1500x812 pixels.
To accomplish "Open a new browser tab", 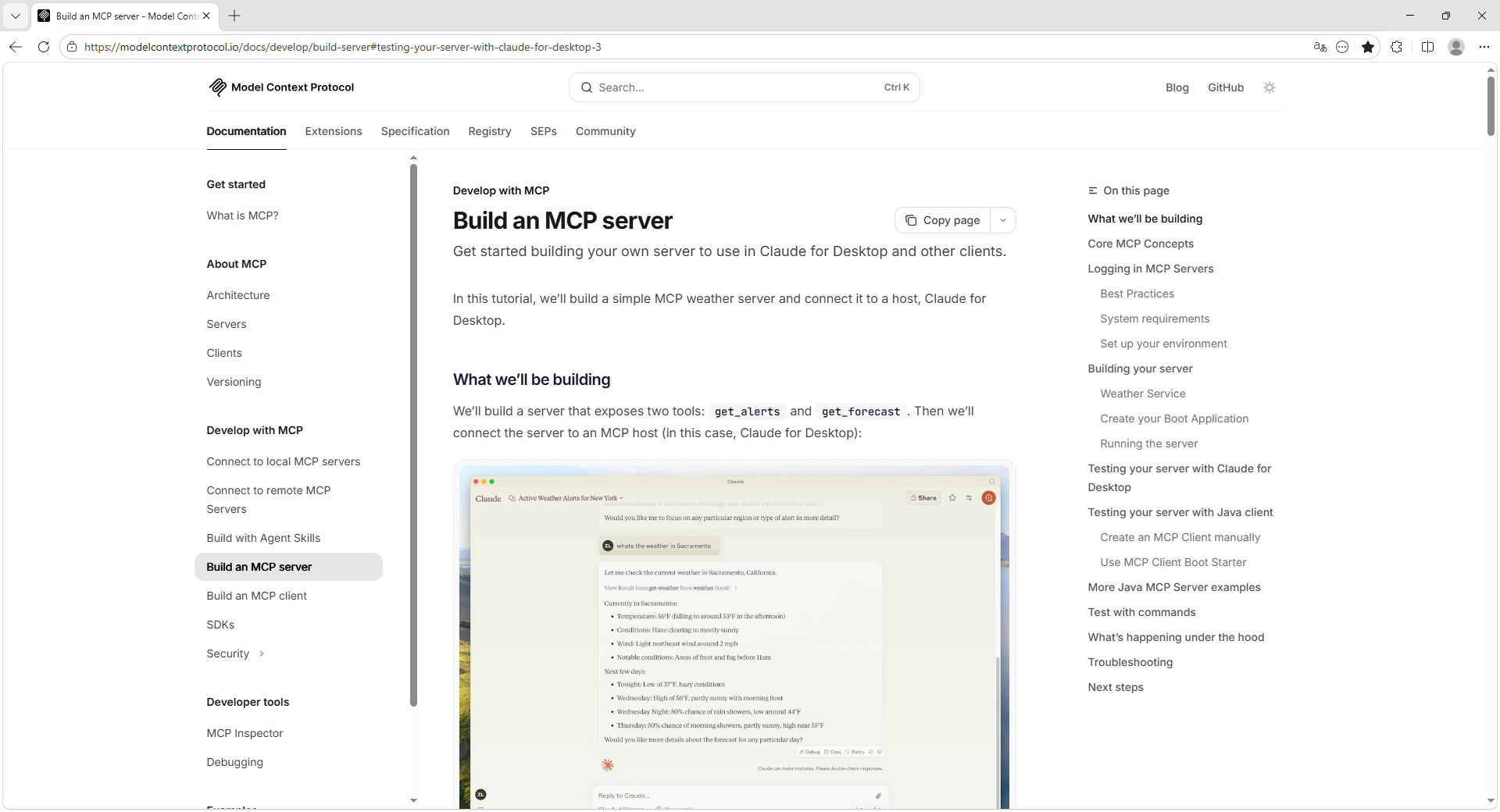I will pyautogui.click(x=234, y=16).
